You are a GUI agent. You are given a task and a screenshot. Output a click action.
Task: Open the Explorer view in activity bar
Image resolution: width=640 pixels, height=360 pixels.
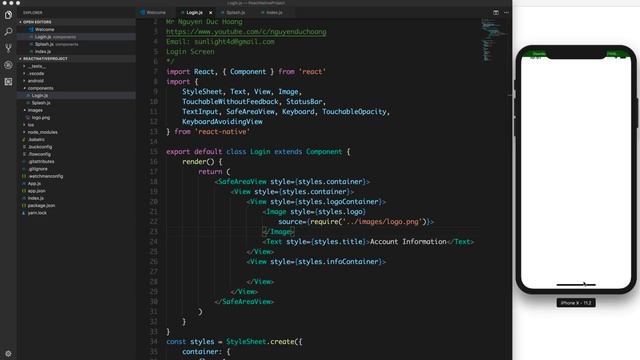coord(8,15)
